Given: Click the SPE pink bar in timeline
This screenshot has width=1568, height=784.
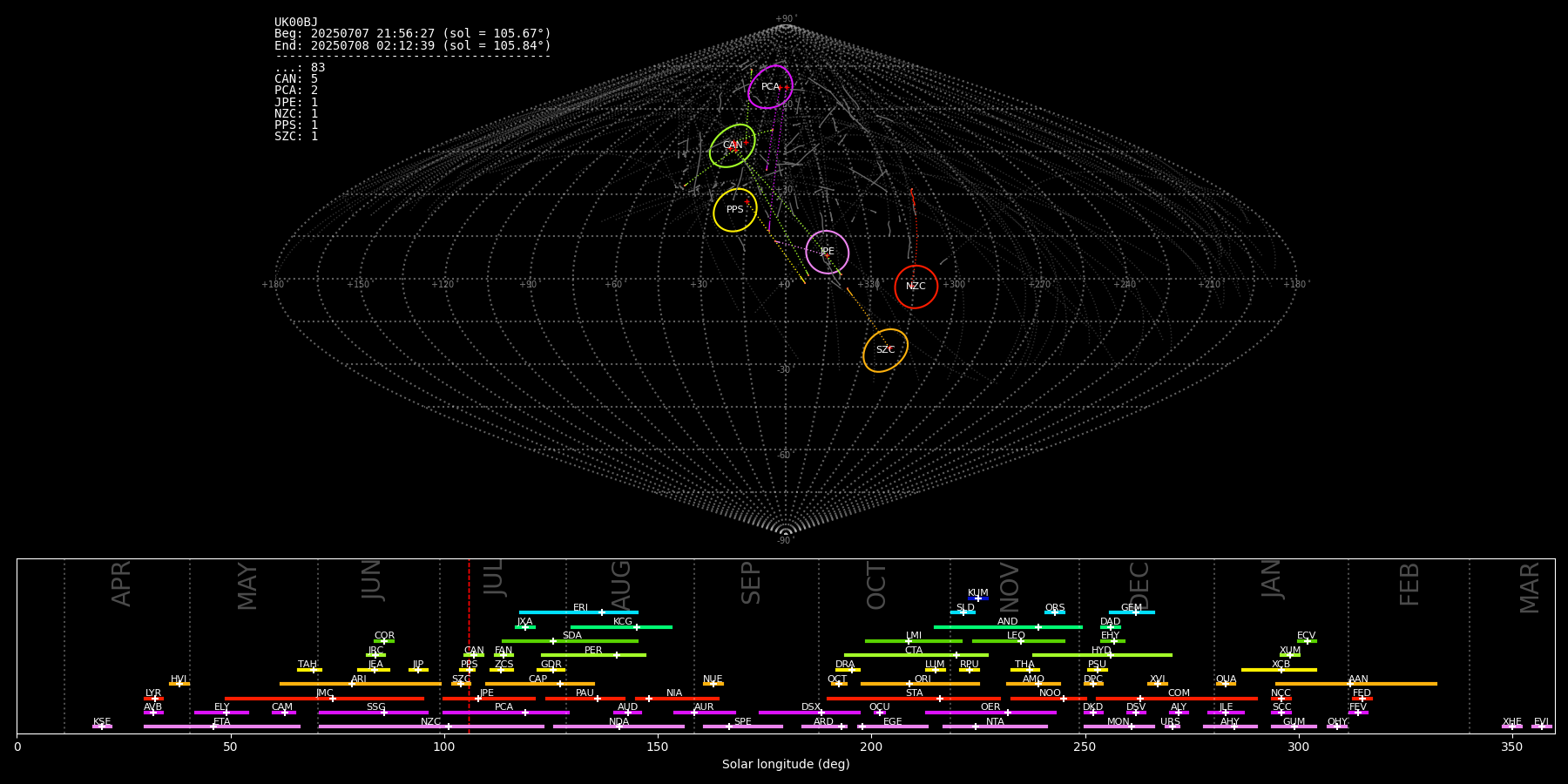Looking at the screenshot, I should click(x=743, y=727).
